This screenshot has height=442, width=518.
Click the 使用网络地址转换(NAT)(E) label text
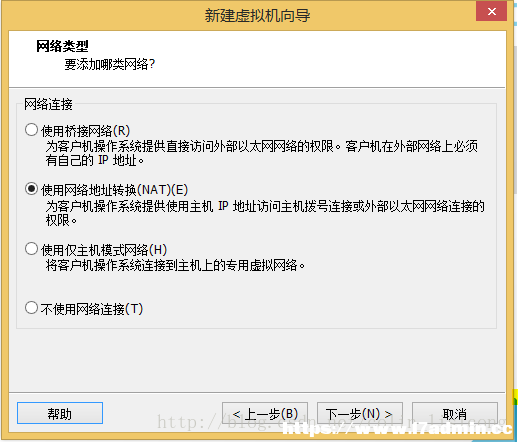click(114, 190)
